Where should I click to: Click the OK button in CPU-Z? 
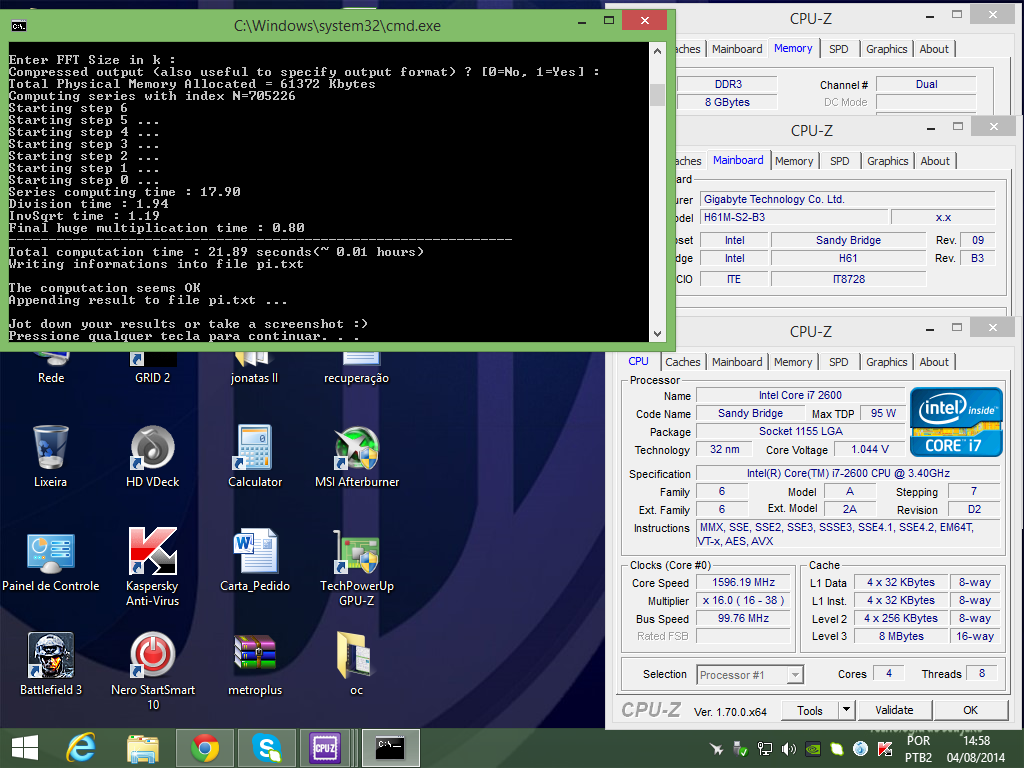970,710
